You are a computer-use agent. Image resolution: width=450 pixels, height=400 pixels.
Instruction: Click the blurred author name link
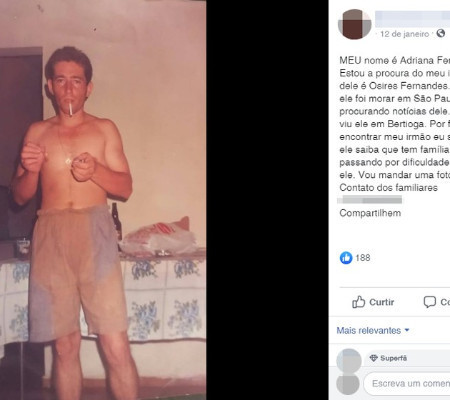point(412,19)
